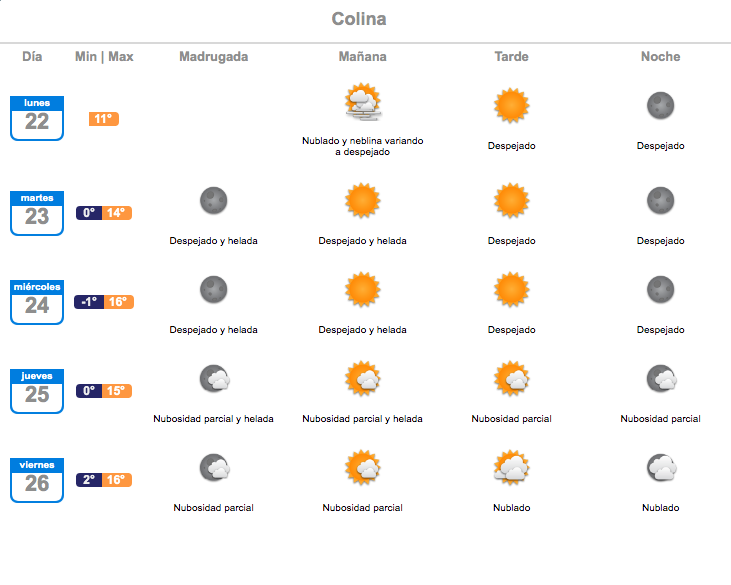This screenshot has height=585, width=731.
Task: Click the 11° max temperature badge for lunes
Action: click(103, 119)
